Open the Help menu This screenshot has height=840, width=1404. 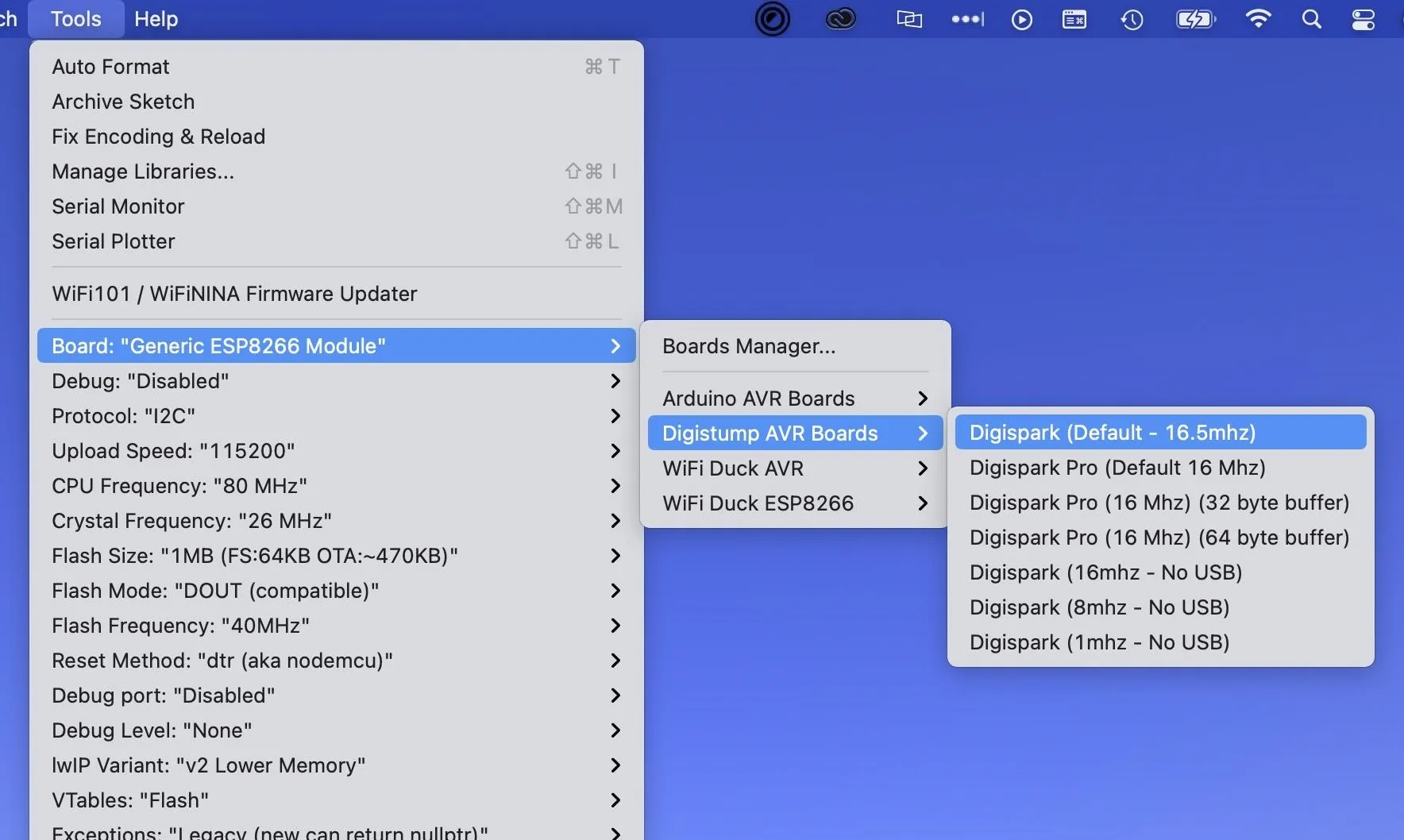(x=156, y=19)
